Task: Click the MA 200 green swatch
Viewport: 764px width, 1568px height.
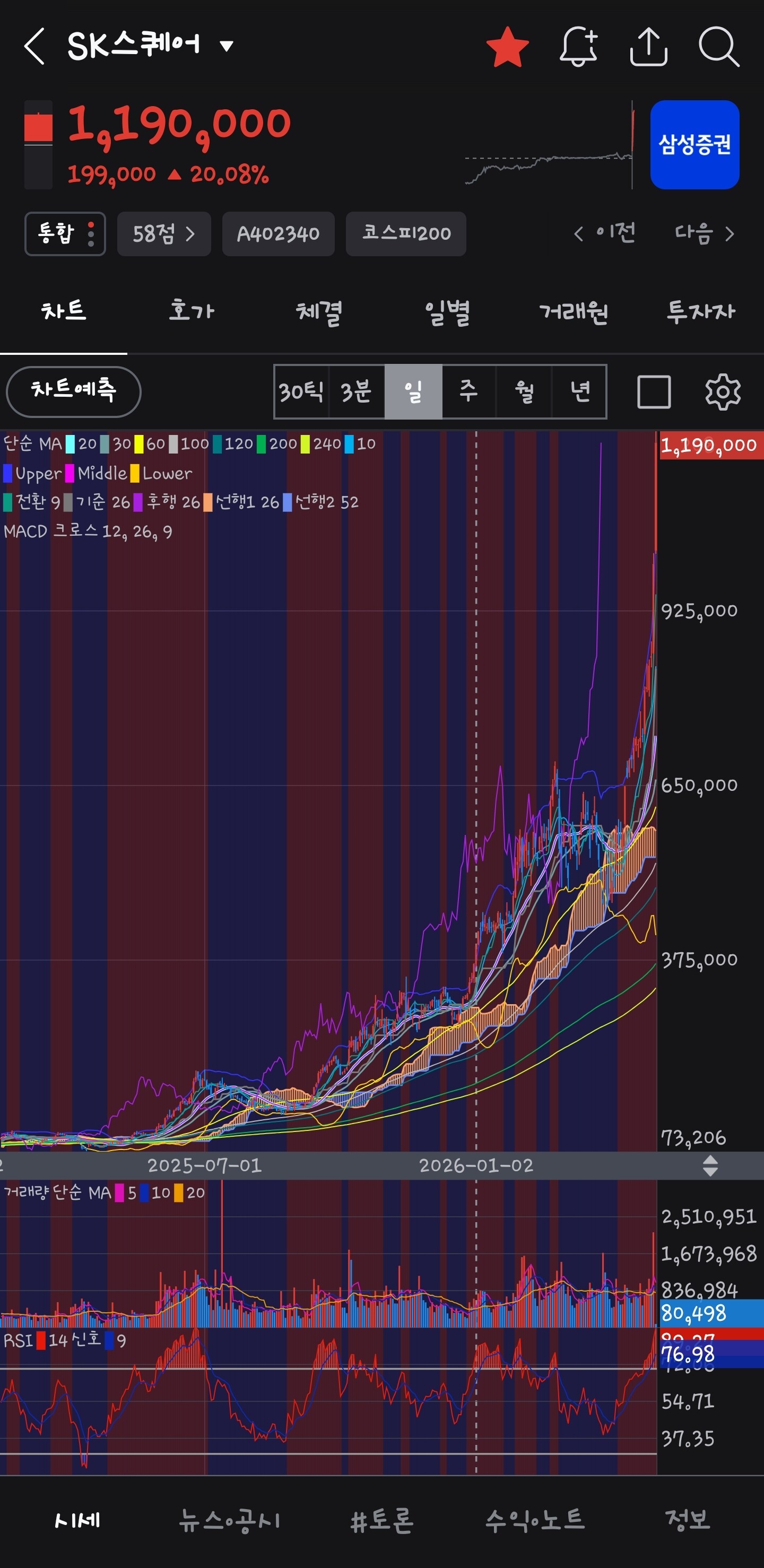Action: click(x=262, y=445)
